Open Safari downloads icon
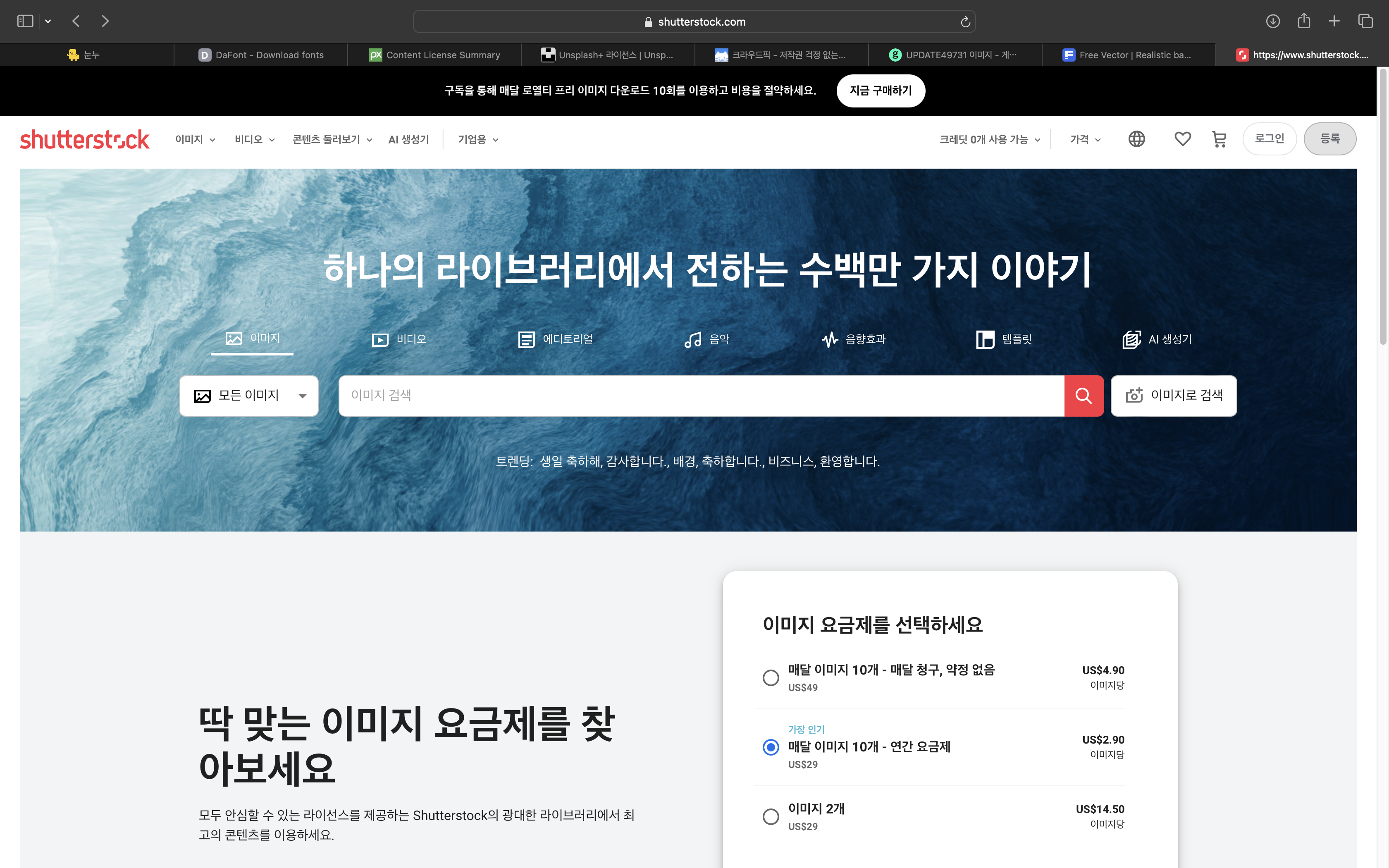This screenshot has height=868, width=1389. [x=1272, y=21]
